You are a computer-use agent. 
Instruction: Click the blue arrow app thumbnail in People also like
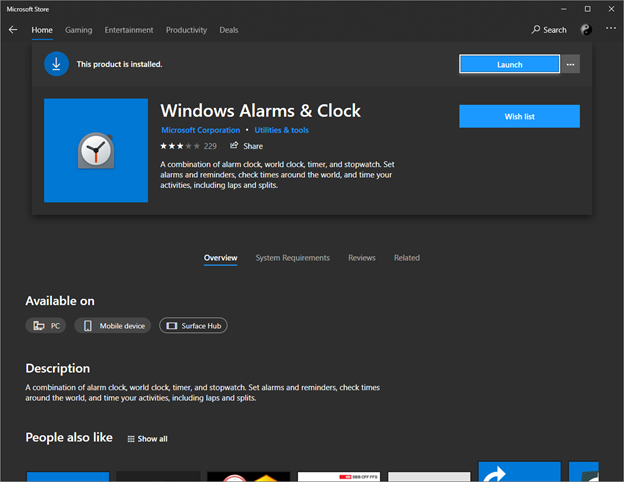tap(519, 472)
